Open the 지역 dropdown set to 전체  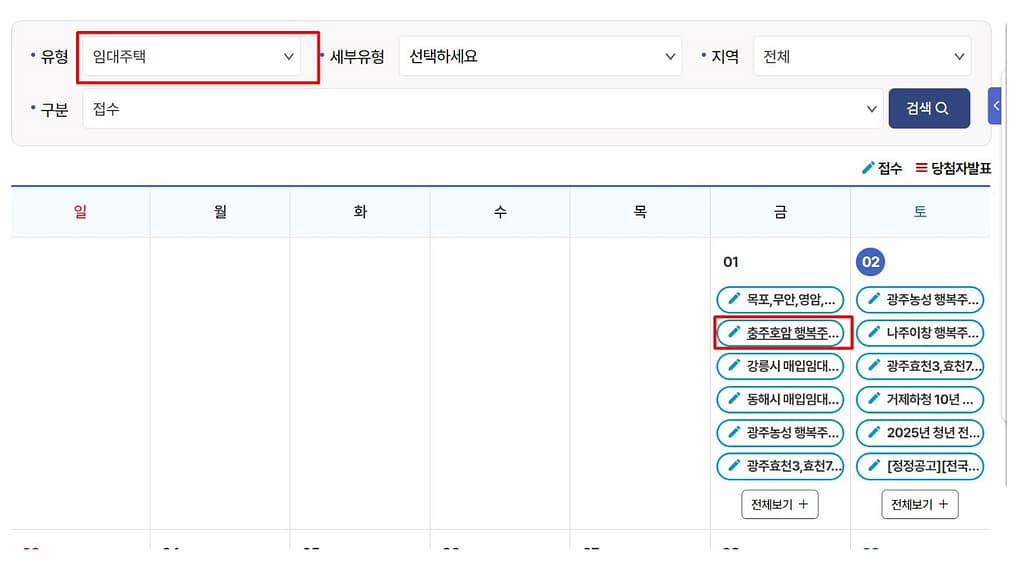tap(861, 57)
